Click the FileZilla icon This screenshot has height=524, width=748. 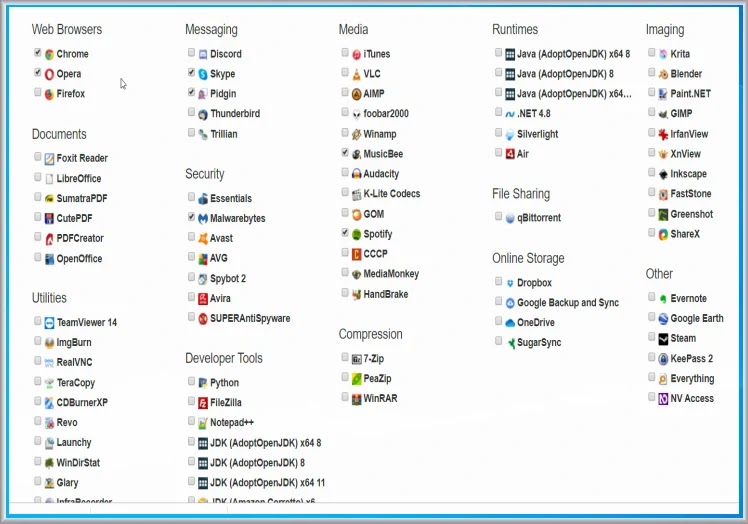[x=203, y=403]
